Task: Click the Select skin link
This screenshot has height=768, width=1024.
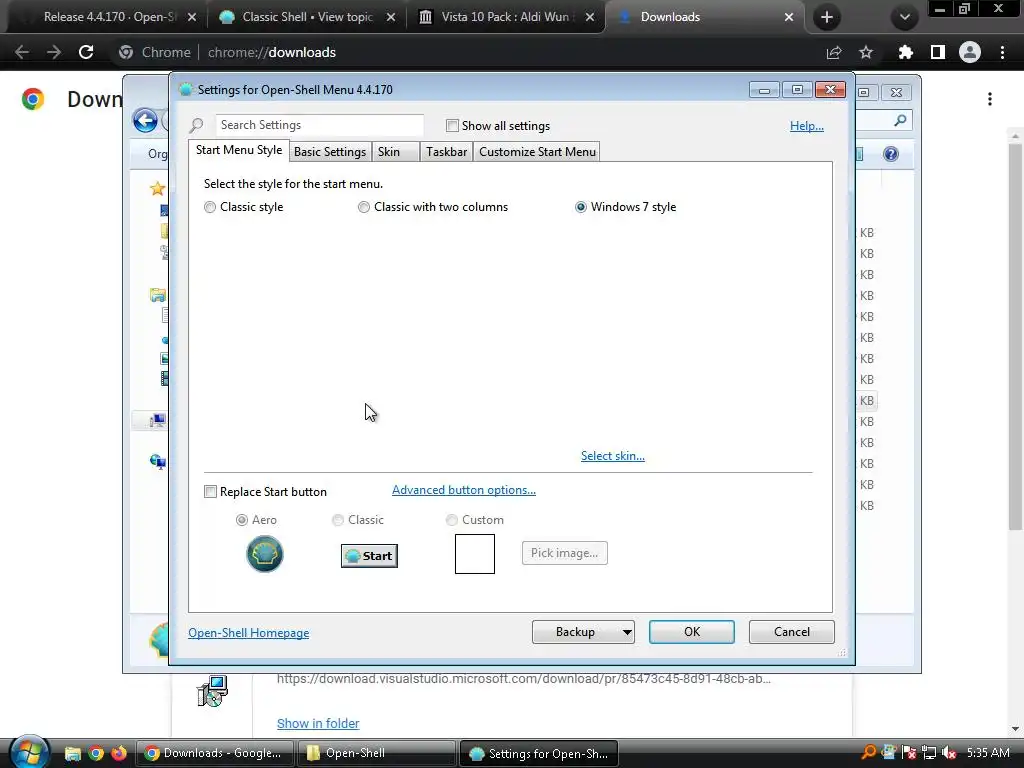Action: click(613, 456)
